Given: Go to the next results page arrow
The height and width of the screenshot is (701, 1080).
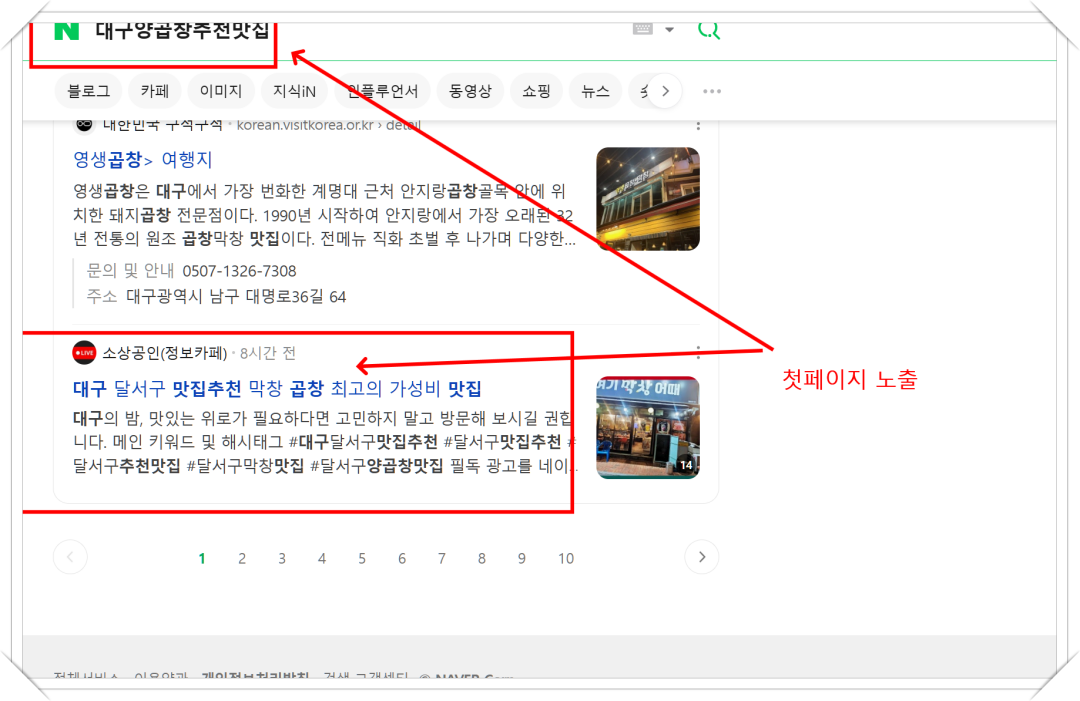Looking at the screenshot, I should (702, 557).
